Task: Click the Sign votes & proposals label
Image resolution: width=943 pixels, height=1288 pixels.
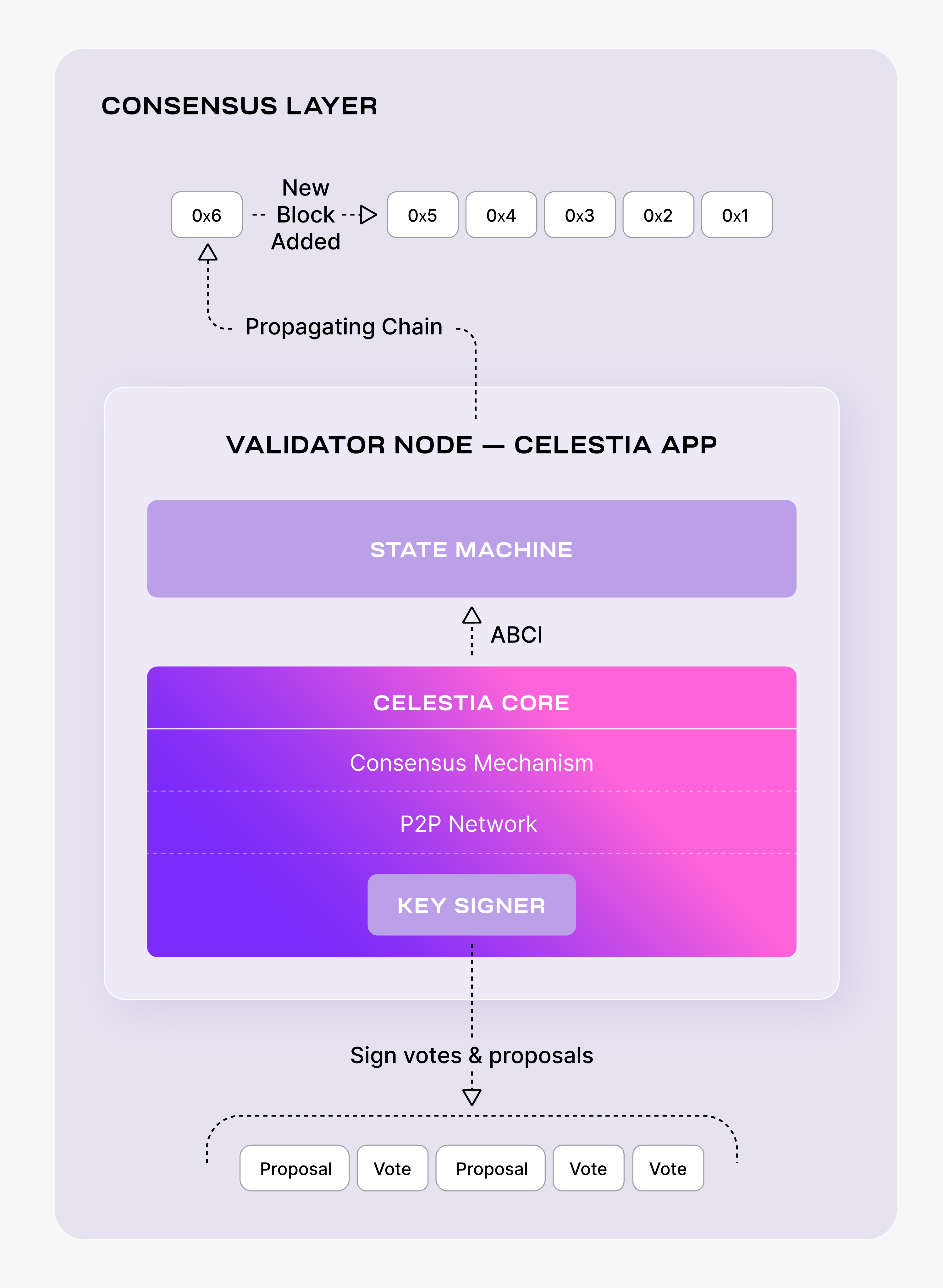Action: pyautogui.click(x=472, y=1056)
